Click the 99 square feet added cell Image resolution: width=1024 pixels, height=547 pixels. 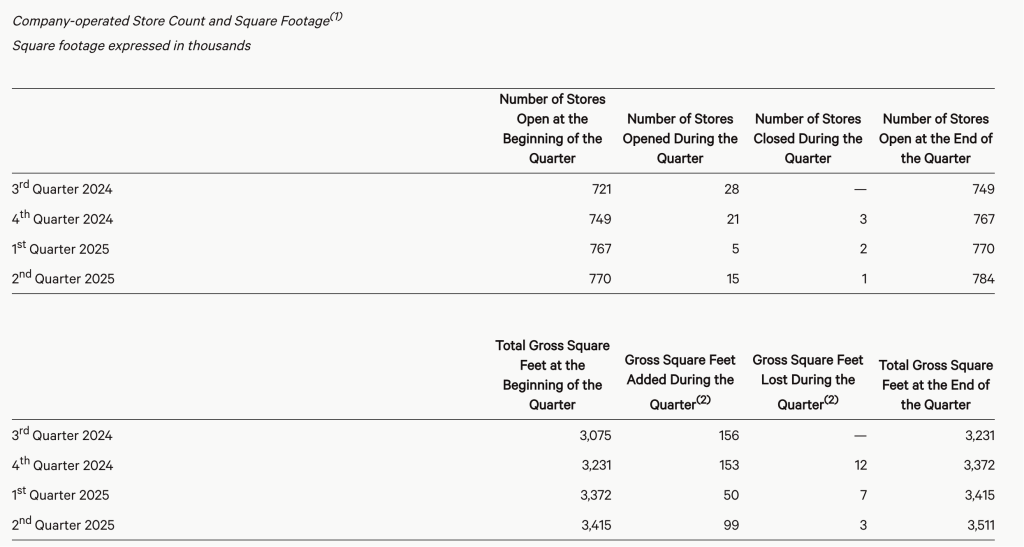(x=731, y=526)
